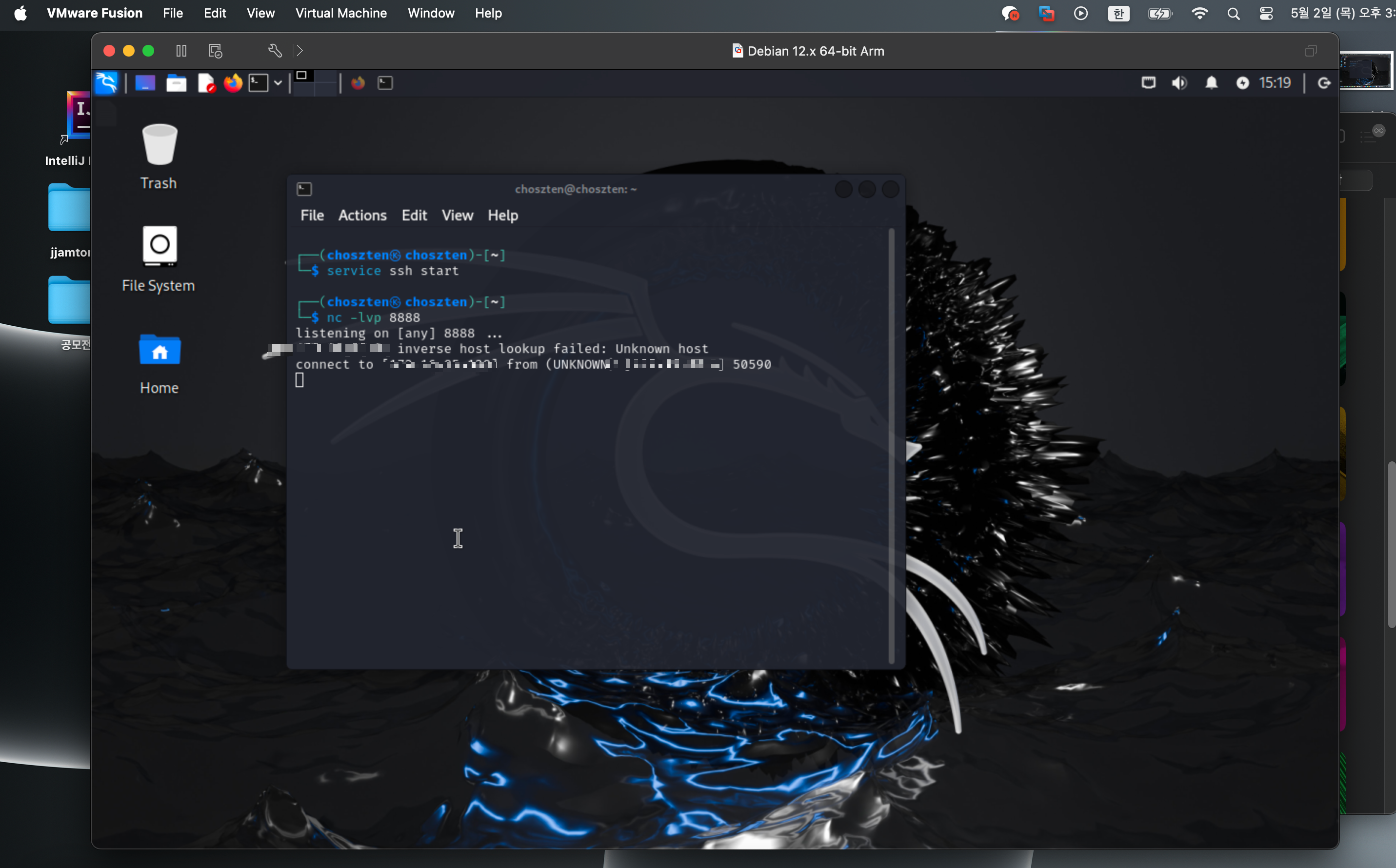The image size is (1396, 868).
Task: Launch Firefox from the Kali panel
Action: pyautogui.click(x=233, y=83)
